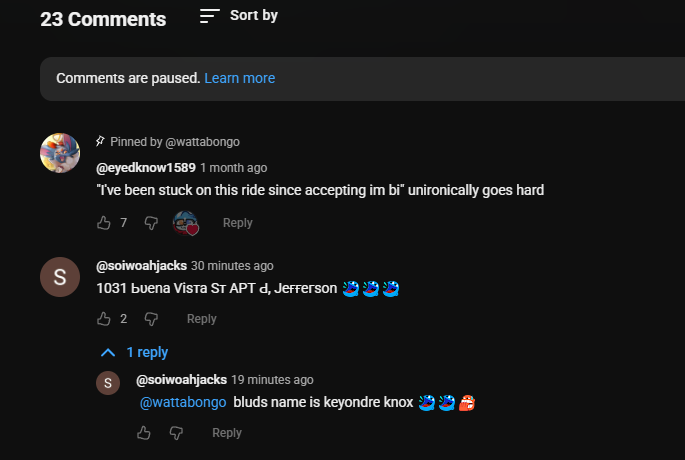
Task: Click the pin icon beside "Pinned by"
Action: (100, 142)
